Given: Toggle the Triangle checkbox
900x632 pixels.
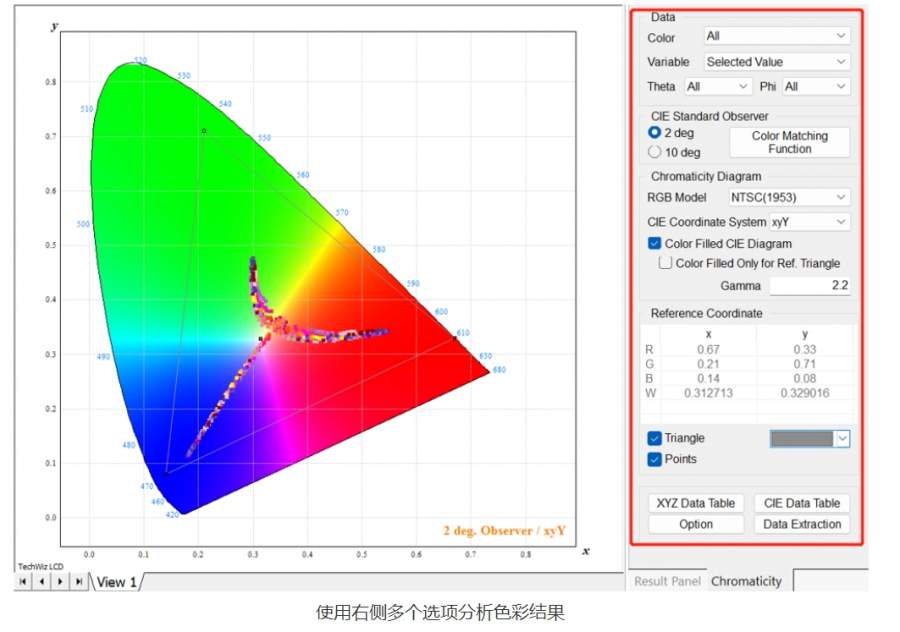Looking at the screenshot, I should point(655,438).
